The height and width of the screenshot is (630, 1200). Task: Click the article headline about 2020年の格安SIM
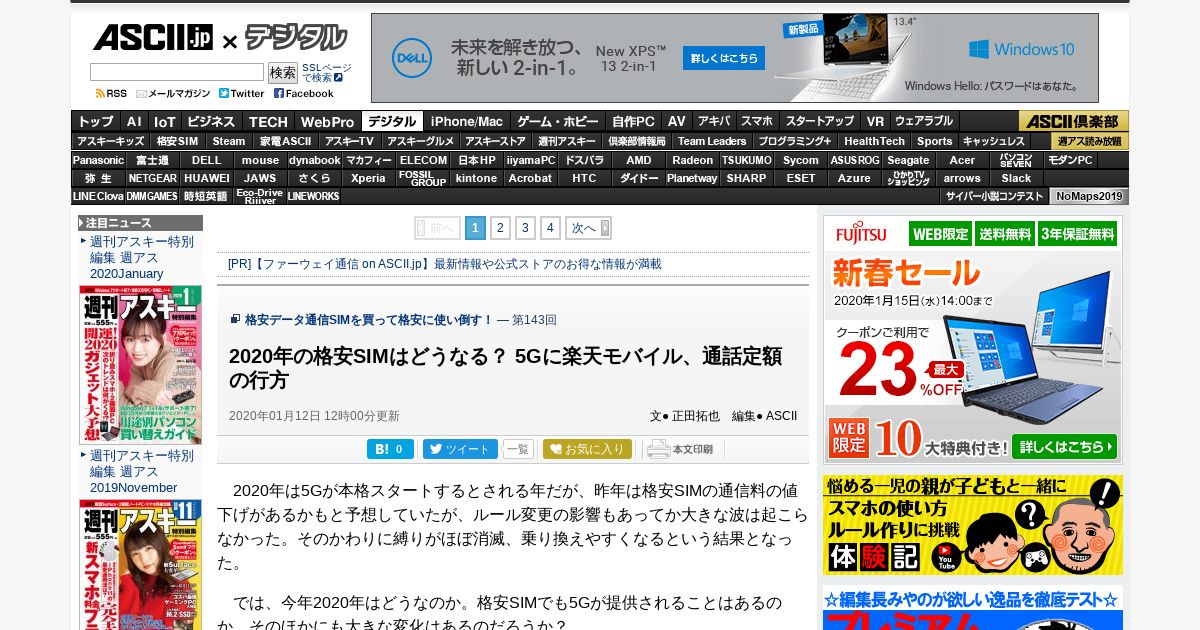(505, 368)
